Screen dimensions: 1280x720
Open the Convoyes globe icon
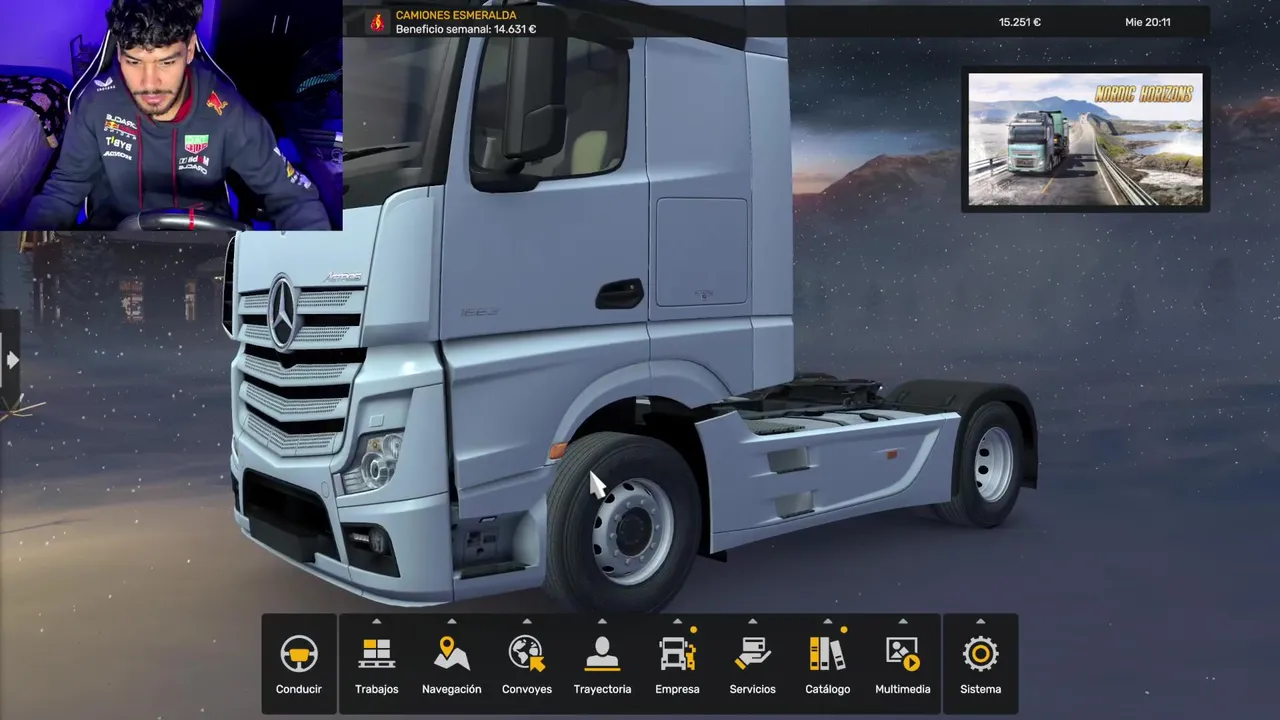click(527, 654)
